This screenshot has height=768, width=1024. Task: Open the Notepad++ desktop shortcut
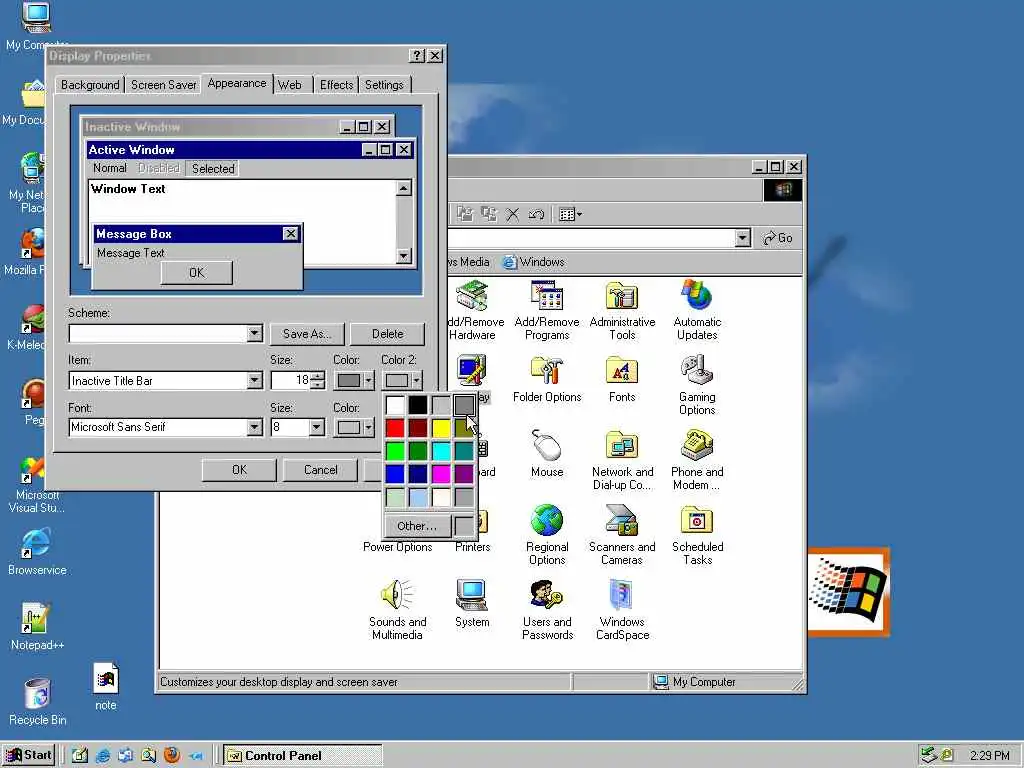tap(37, 627)
